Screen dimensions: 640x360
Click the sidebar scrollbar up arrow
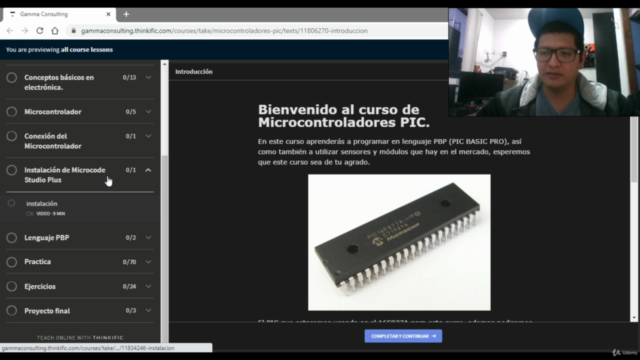[164, 64]
